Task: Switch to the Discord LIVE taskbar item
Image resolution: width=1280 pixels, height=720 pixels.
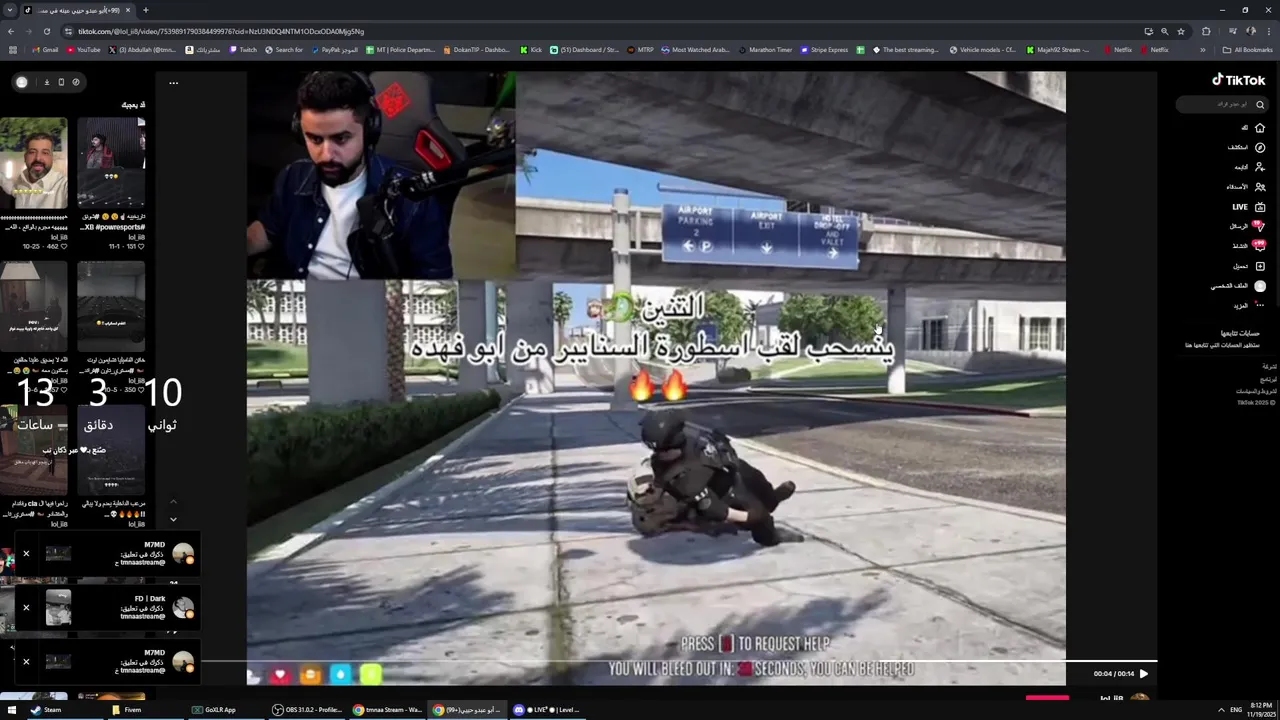Action: tap(546, 710)
